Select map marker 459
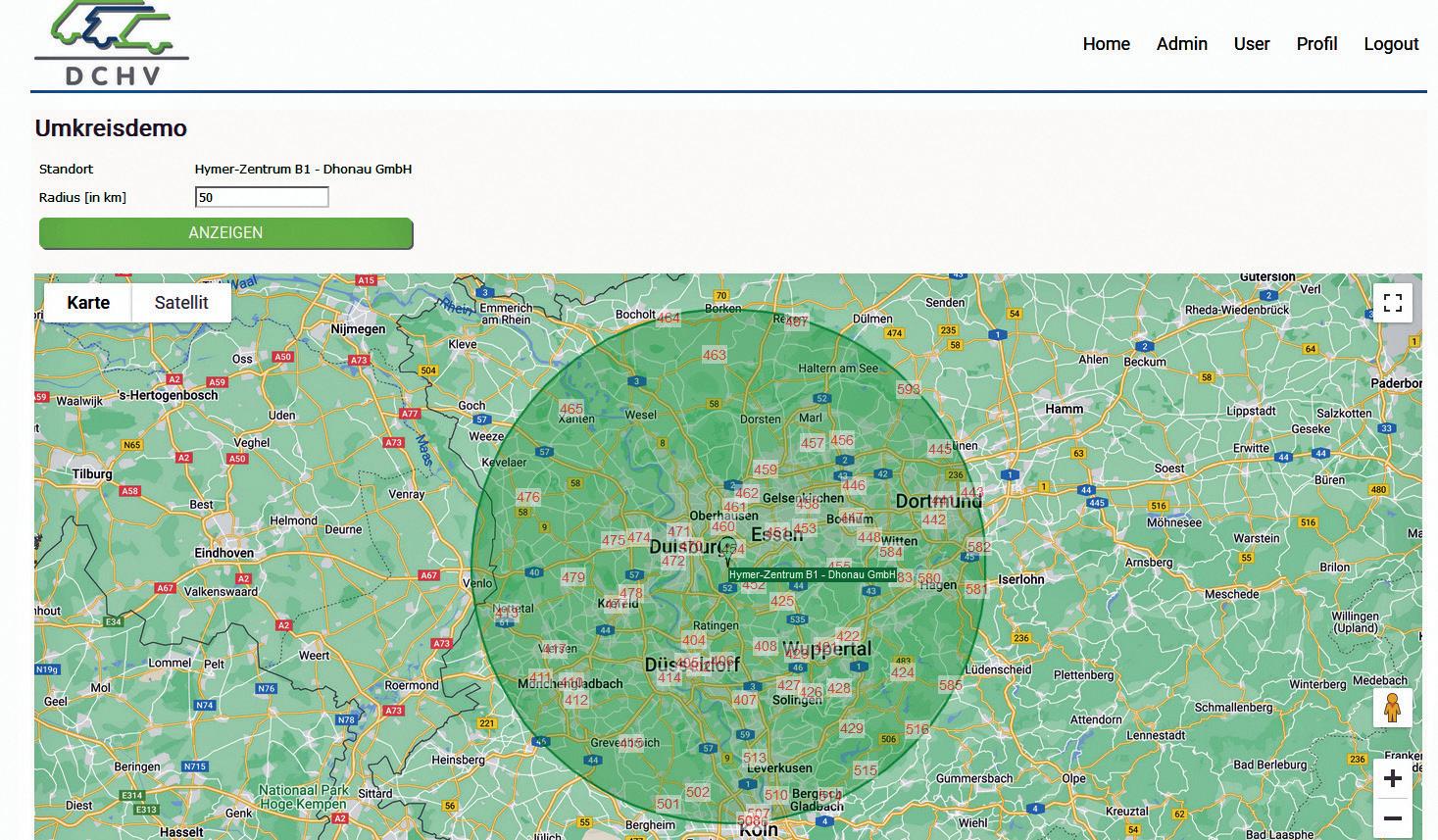This screenshot has width=1438, height=840. coord(766,469)
